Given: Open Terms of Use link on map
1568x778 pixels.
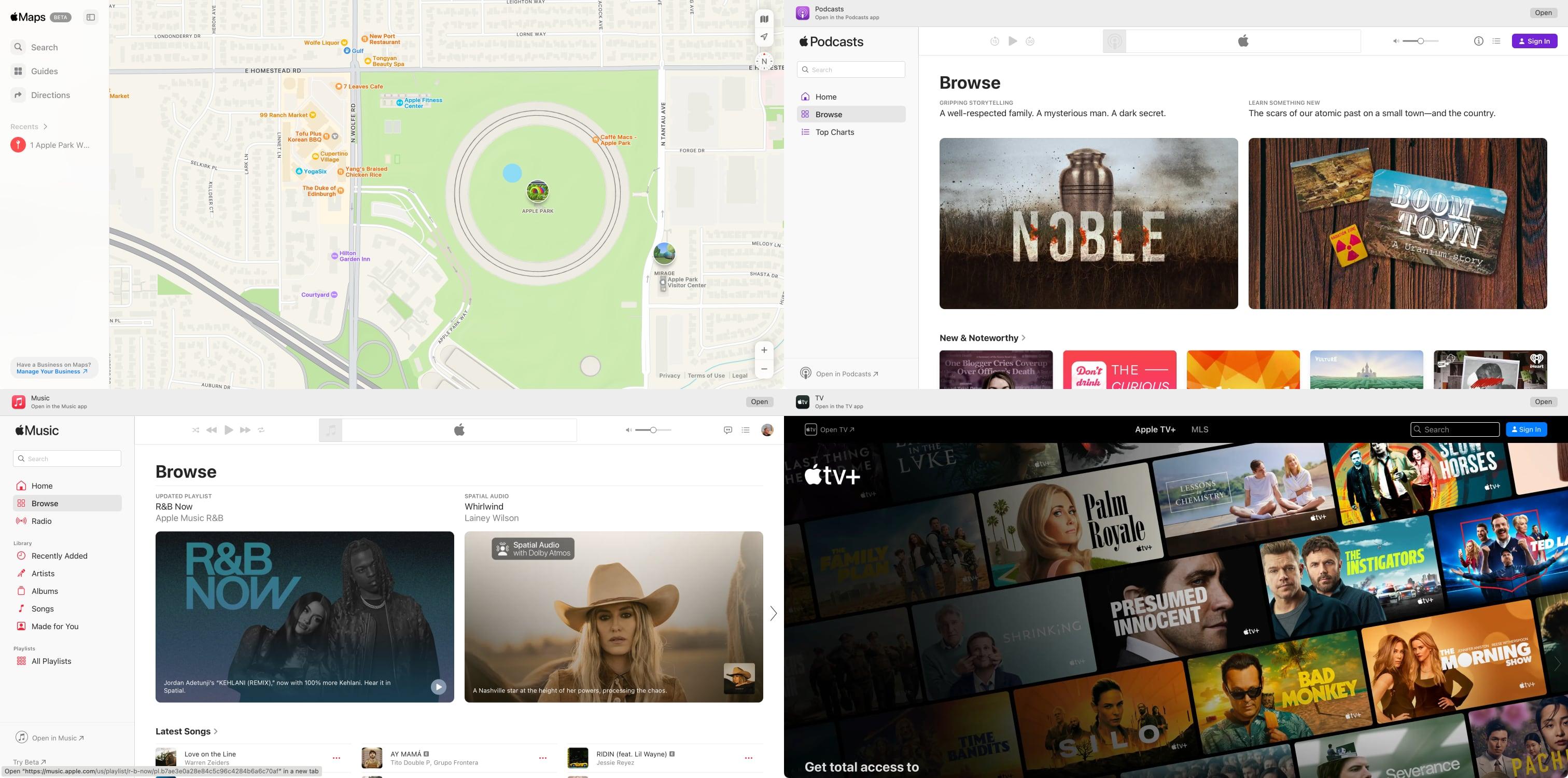Looking at the screenshot, I should (706, 376).
